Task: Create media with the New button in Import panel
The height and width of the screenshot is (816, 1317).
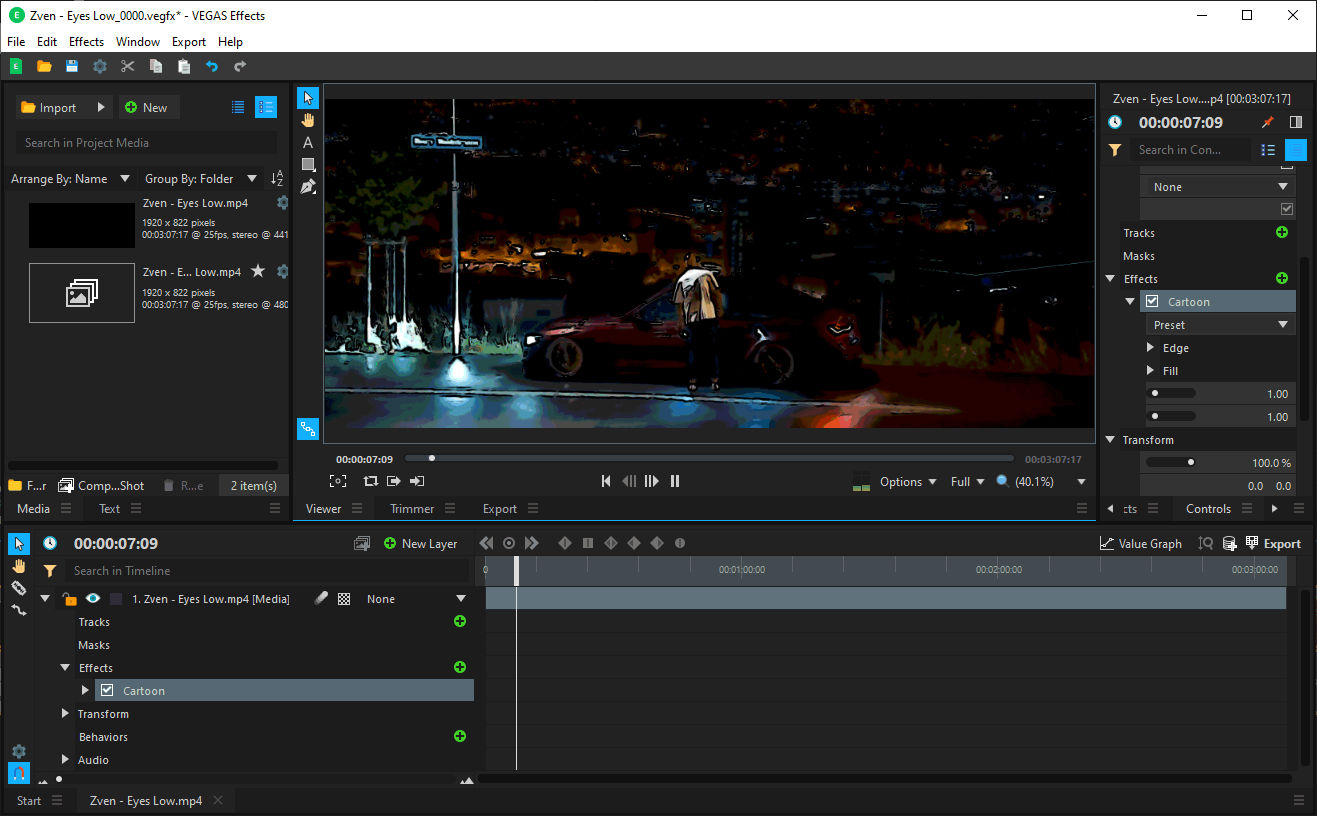Action: tap(148, 106)
